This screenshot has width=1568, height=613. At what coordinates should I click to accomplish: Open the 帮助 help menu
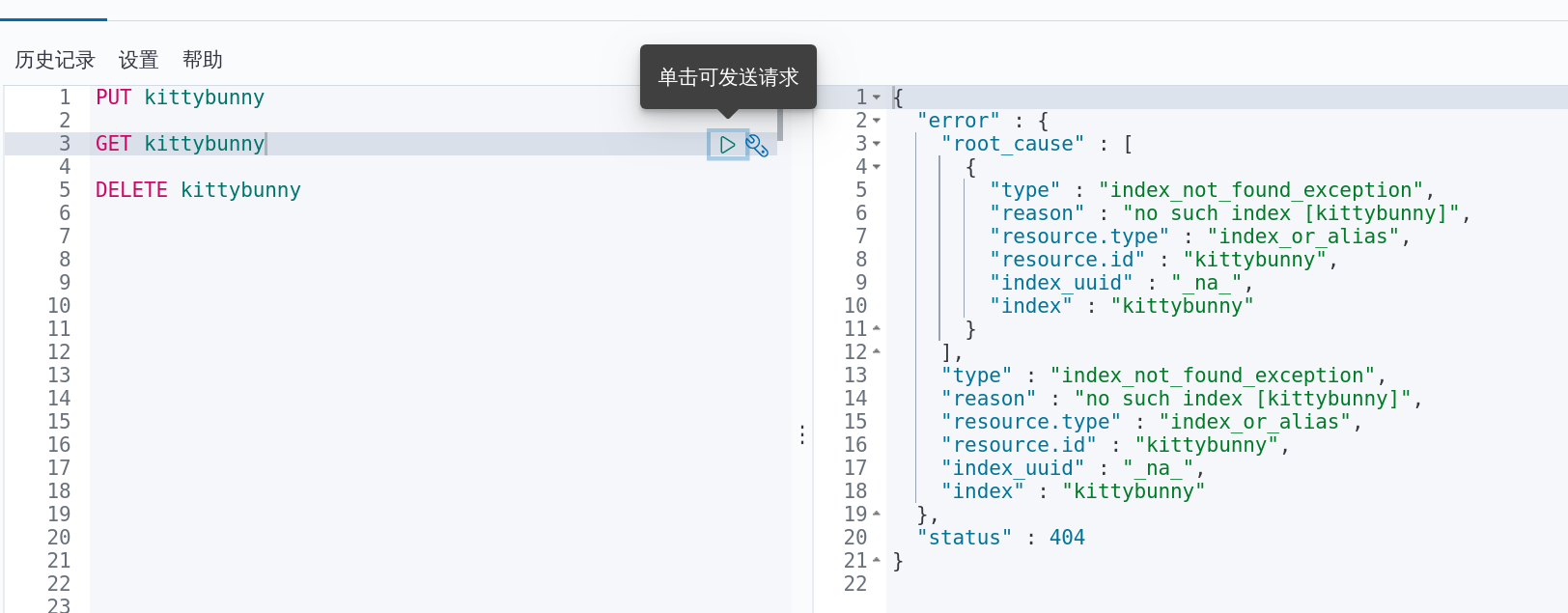(202, 60)
